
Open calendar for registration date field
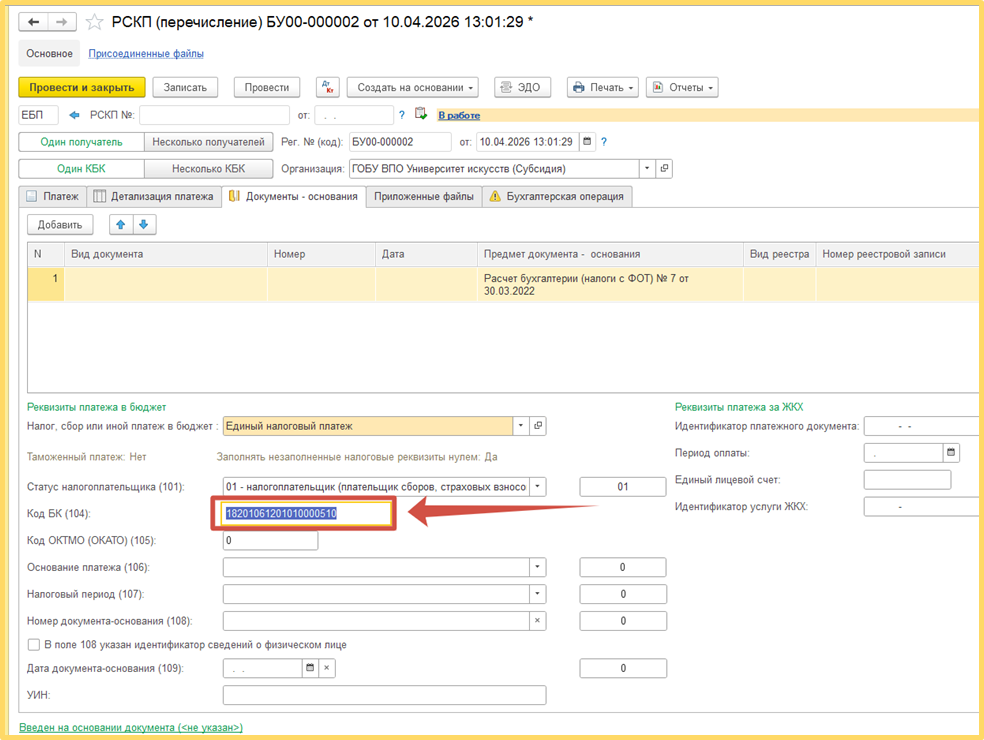[x=587, y=142]
